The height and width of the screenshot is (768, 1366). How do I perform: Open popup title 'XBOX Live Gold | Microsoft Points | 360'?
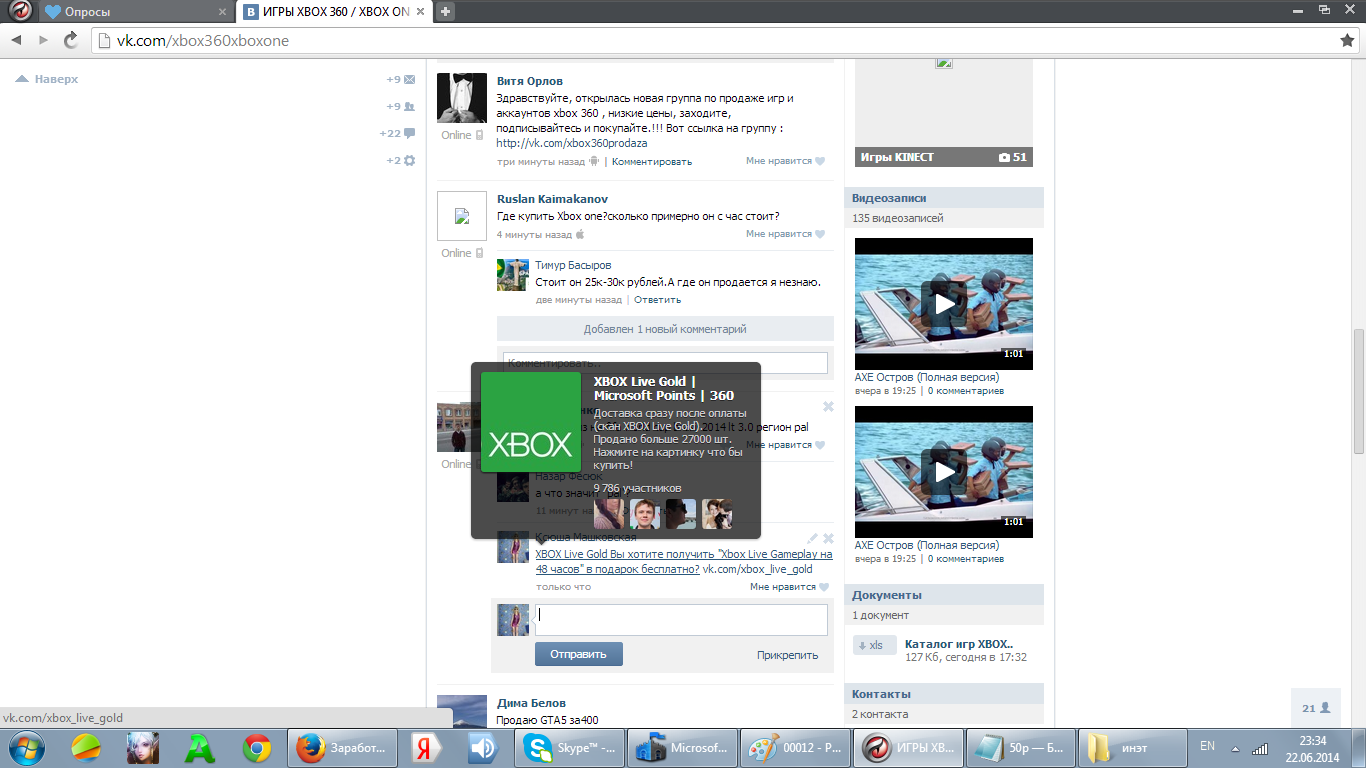point(664,388)
